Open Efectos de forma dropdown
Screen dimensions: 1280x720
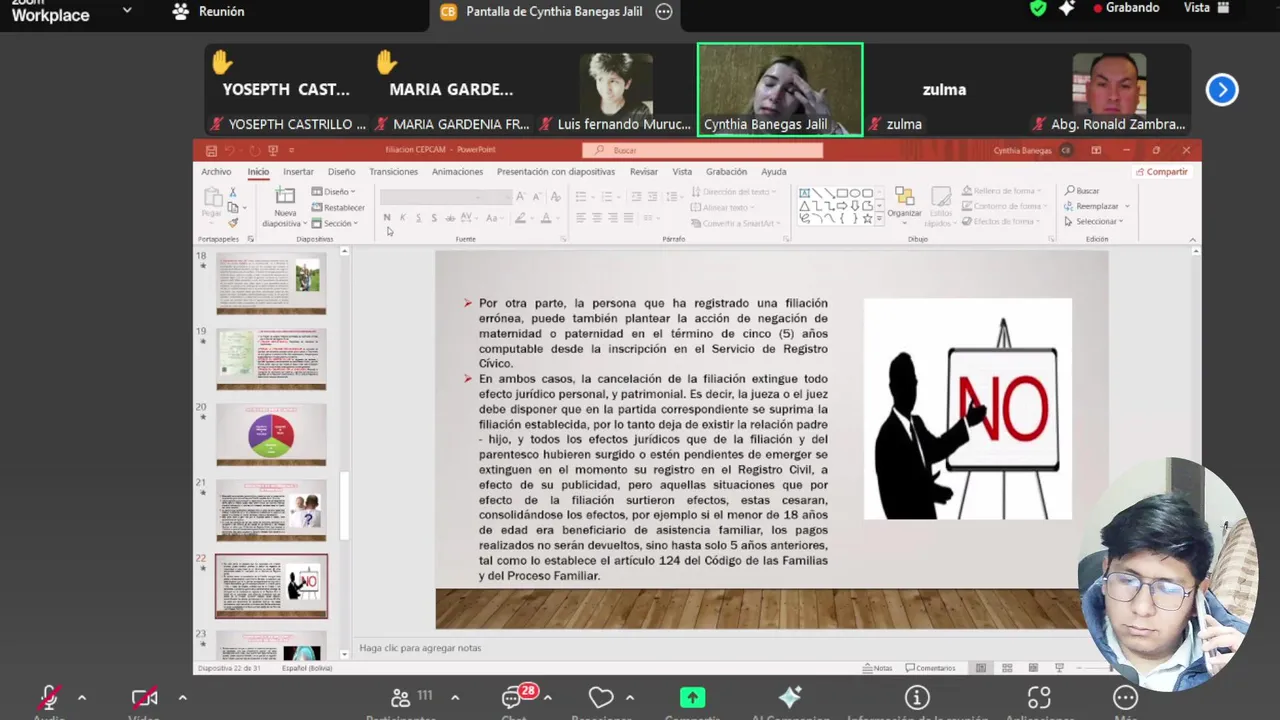click(1000, 221)
